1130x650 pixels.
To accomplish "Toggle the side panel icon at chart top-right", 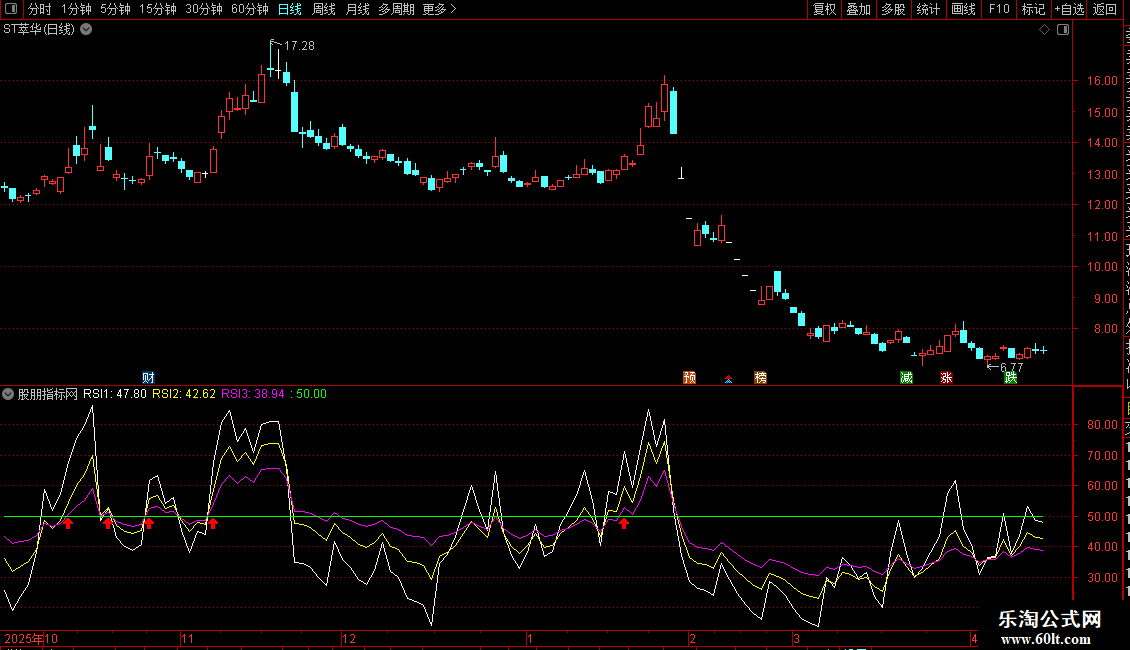I will pos(1063,30).
